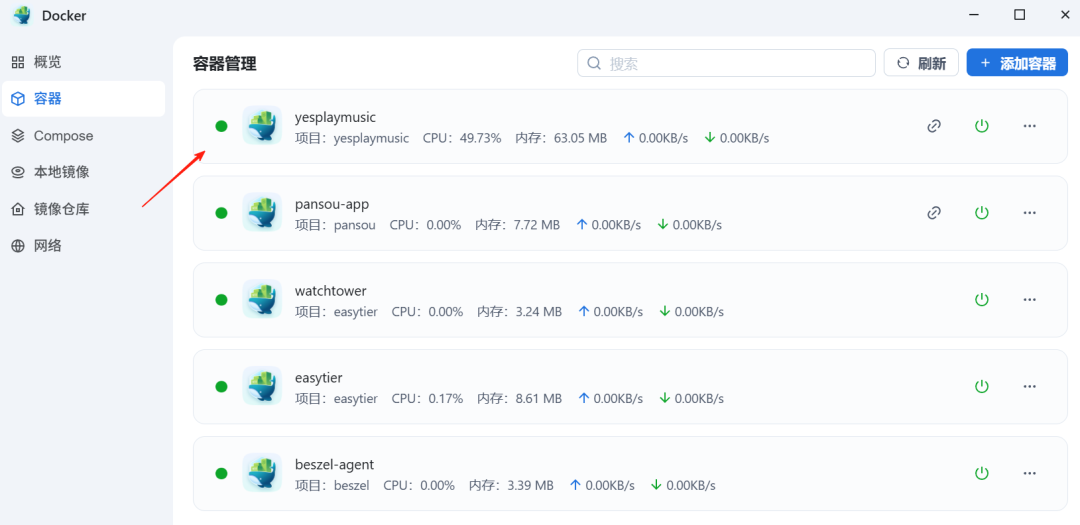Open more options for pansou-app

(1030, 213)
